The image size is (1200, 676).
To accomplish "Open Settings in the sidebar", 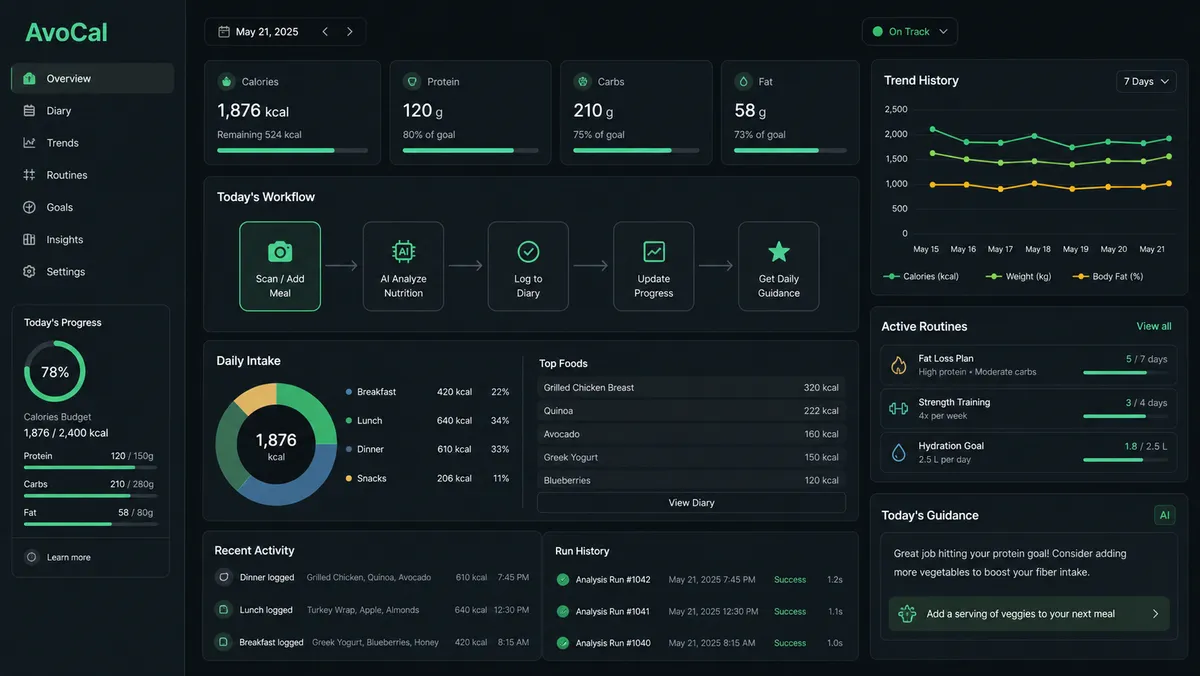I will tap(92, 271).
